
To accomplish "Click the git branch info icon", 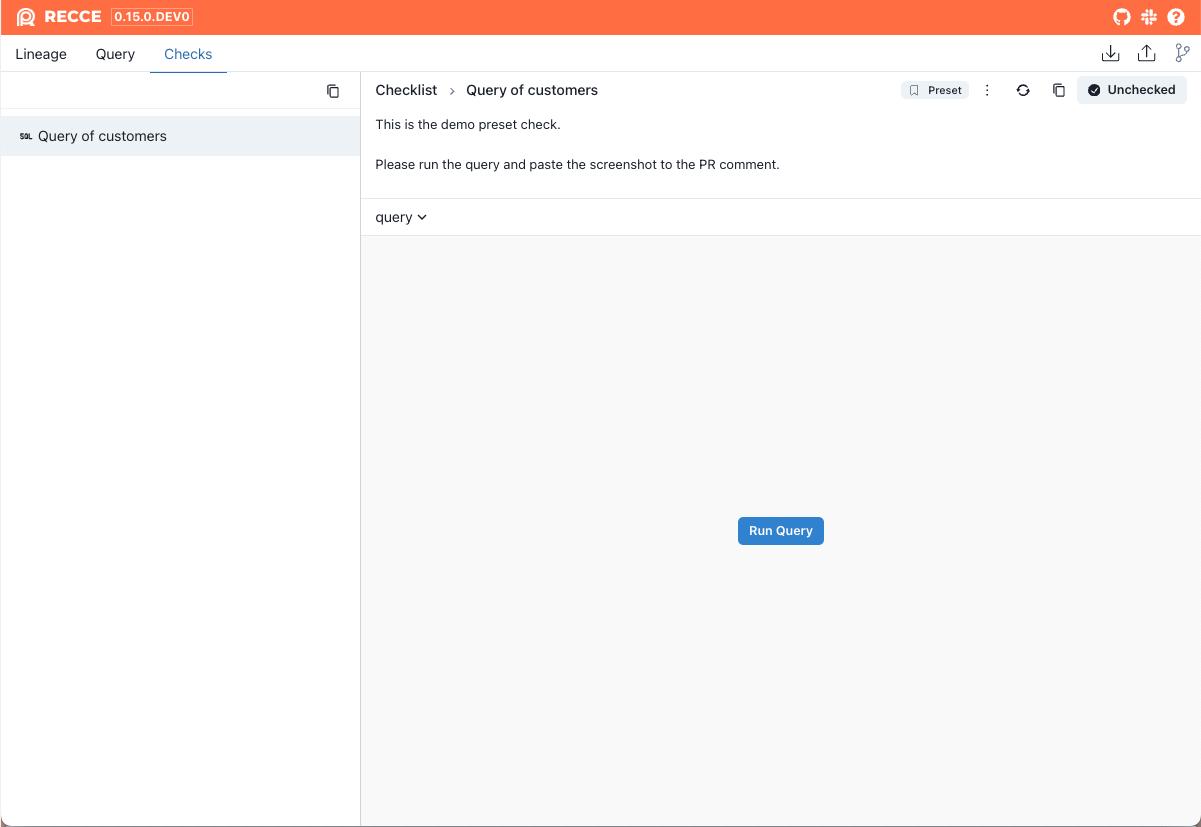I will (x=1183, y=54).
